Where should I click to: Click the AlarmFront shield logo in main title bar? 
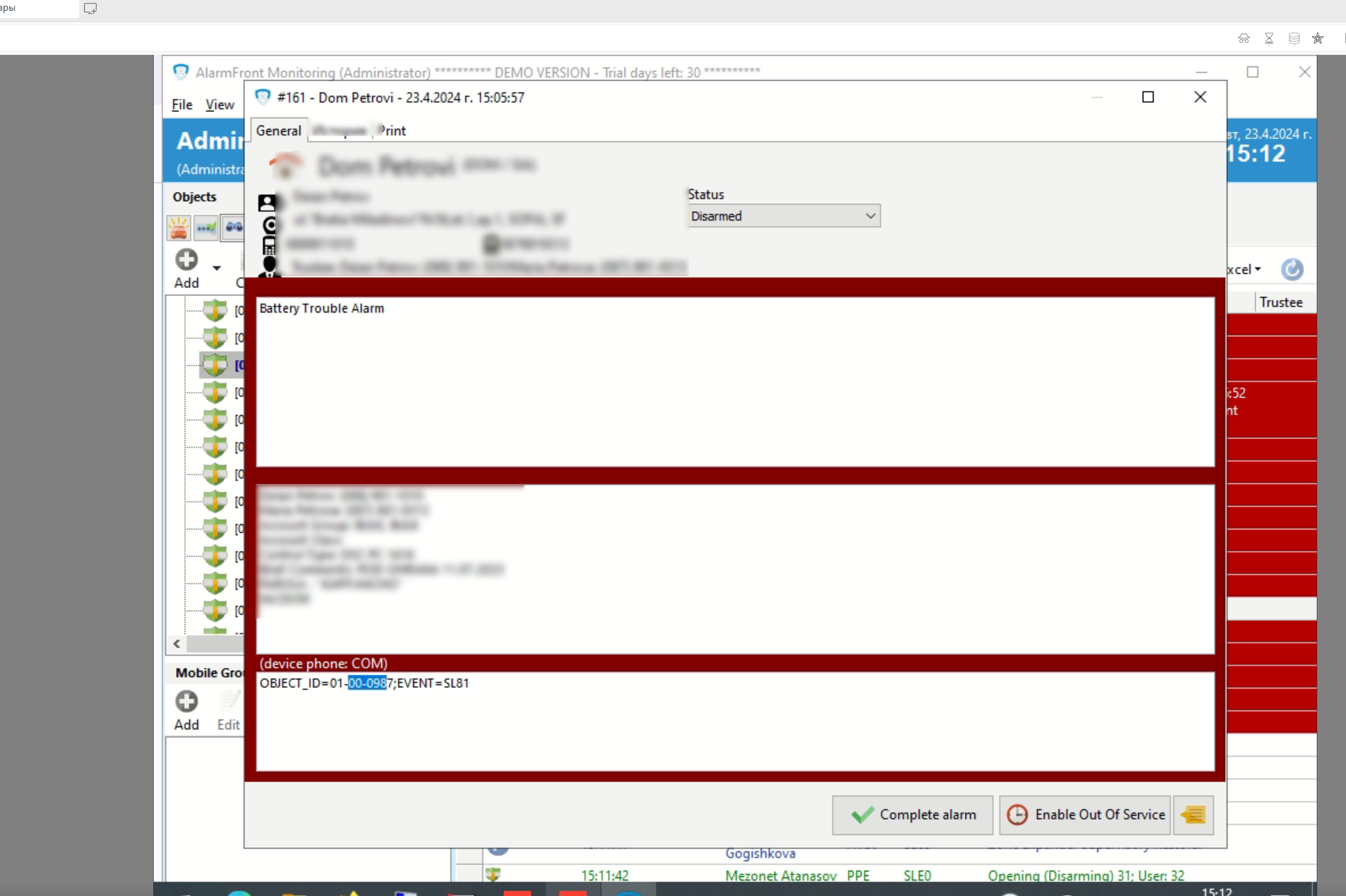181,72
